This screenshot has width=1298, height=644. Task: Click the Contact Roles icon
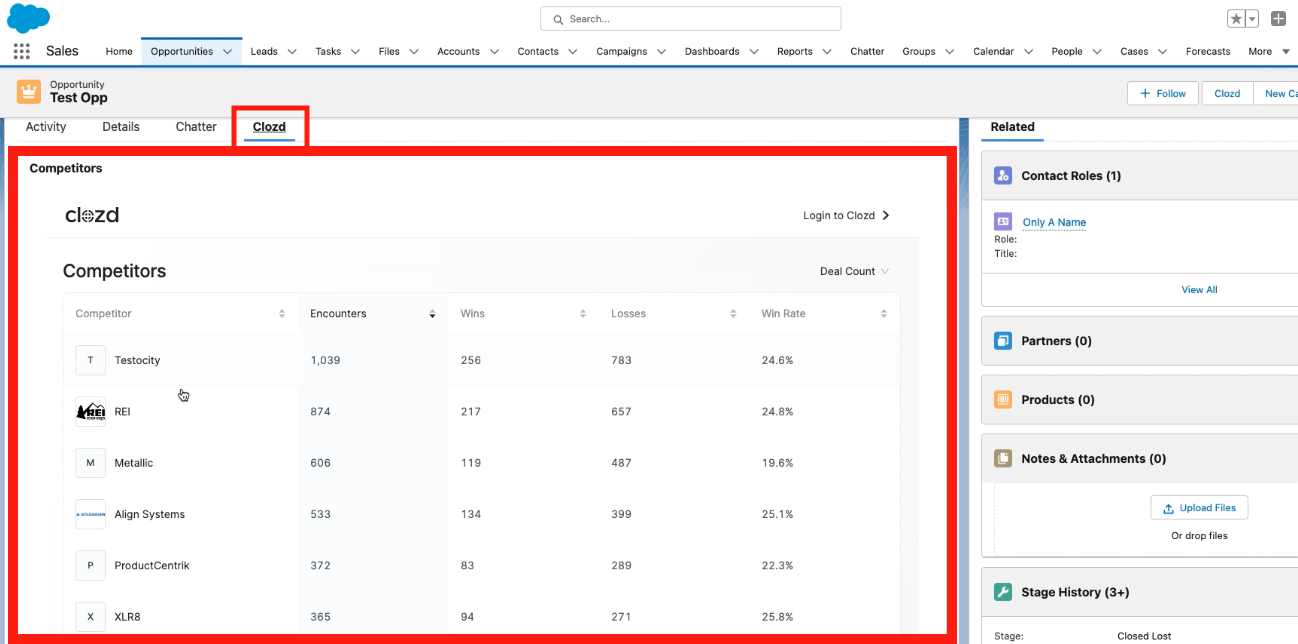(x=1003, y=175)
